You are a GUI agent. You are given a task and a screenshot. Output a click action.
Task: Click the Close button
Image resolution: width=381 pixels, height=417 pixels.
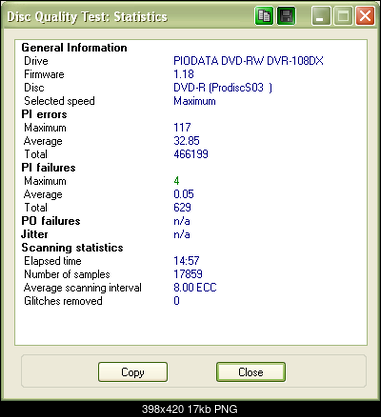pyautogui.click(x=251, y=372)
